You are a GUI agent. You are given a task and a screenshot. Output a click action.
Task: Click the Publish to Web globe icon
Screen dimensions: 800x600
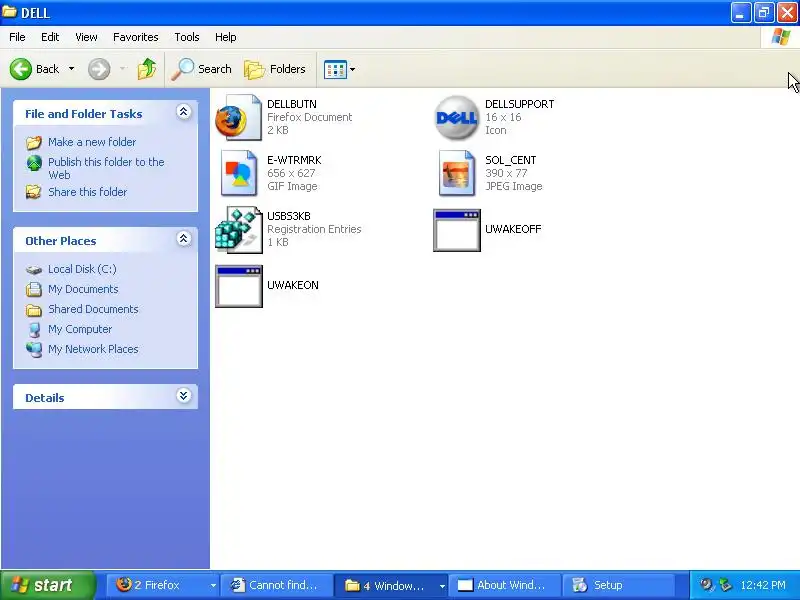click(x=34, y=163)
